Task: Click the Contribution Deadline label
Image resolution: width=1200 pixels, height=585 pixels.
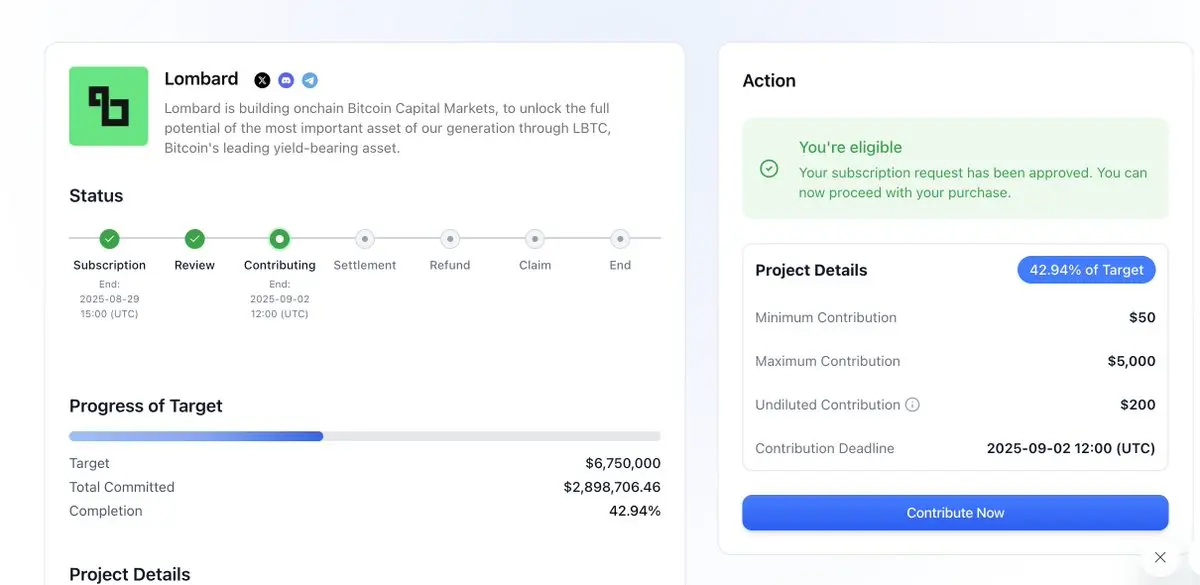Action: pos(825,448)
